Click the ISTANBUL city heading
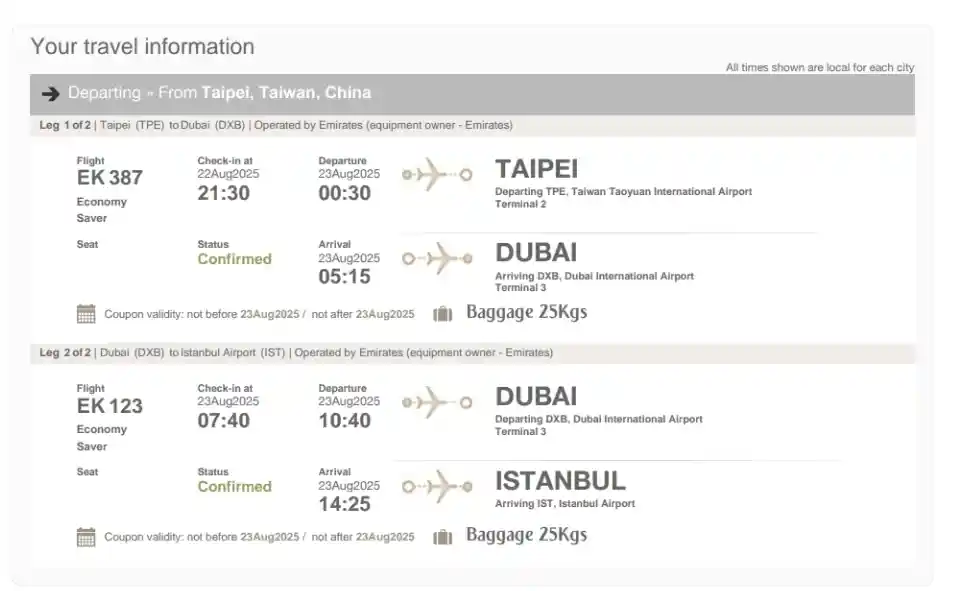Screen dimensions: 956x591 pos(560,481)
